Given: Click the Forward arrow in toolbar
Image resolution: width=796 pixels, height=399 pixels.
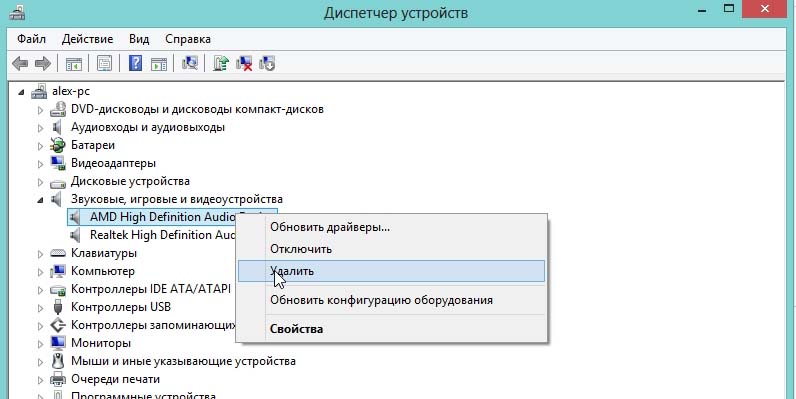Looking at the screenshot, I should pyautogui.click(x=43, y=63).
